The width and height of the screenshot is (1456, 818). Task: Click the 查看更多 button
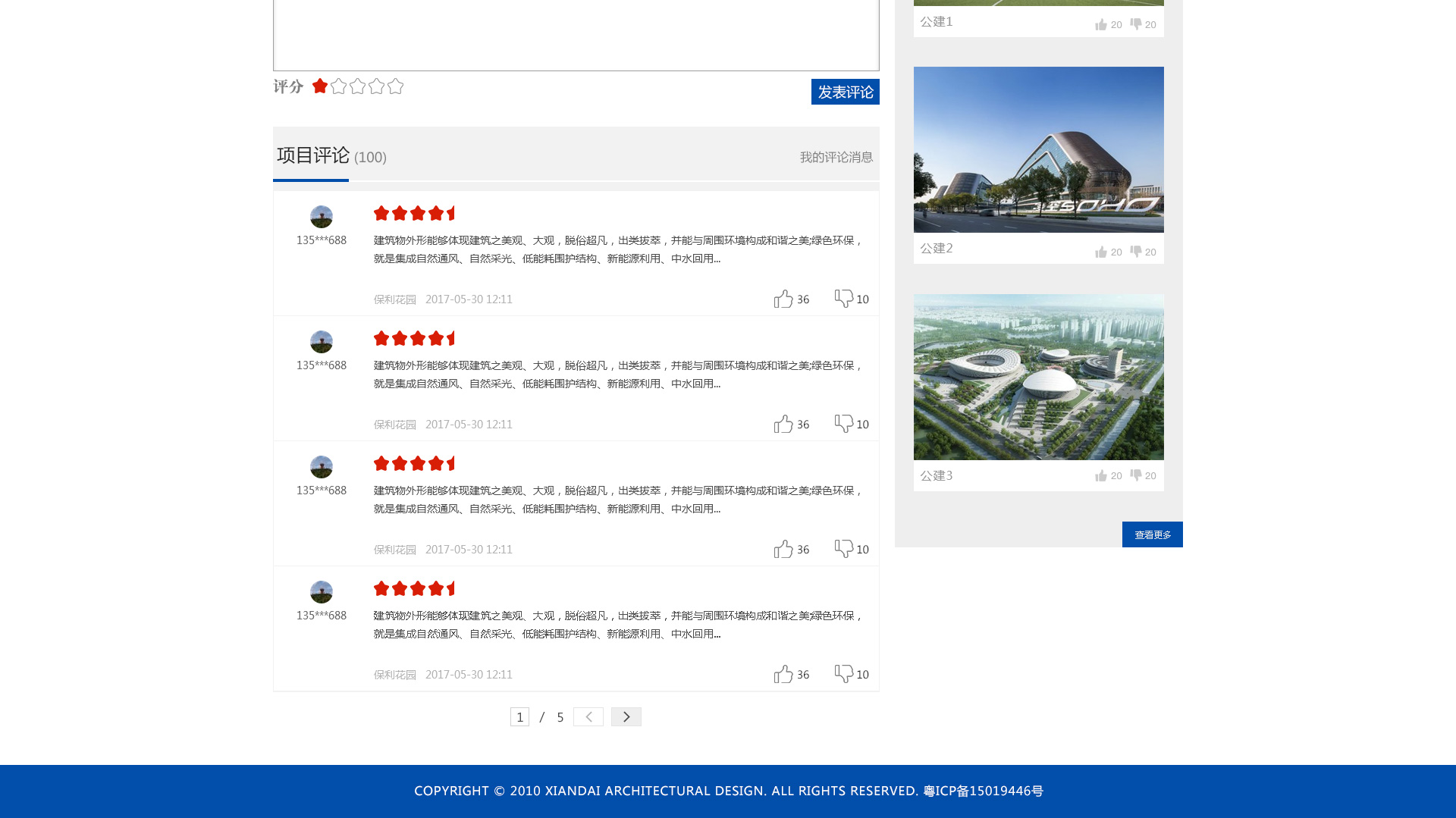pyautogui.click(x=1152, y=534)
